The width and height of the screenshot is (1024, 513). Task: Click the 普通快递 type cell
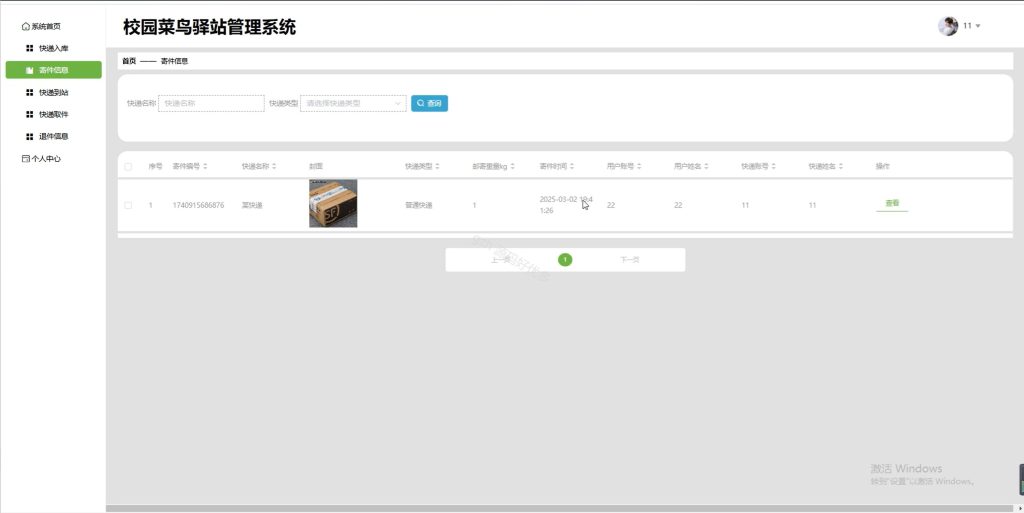pos(419,205)
